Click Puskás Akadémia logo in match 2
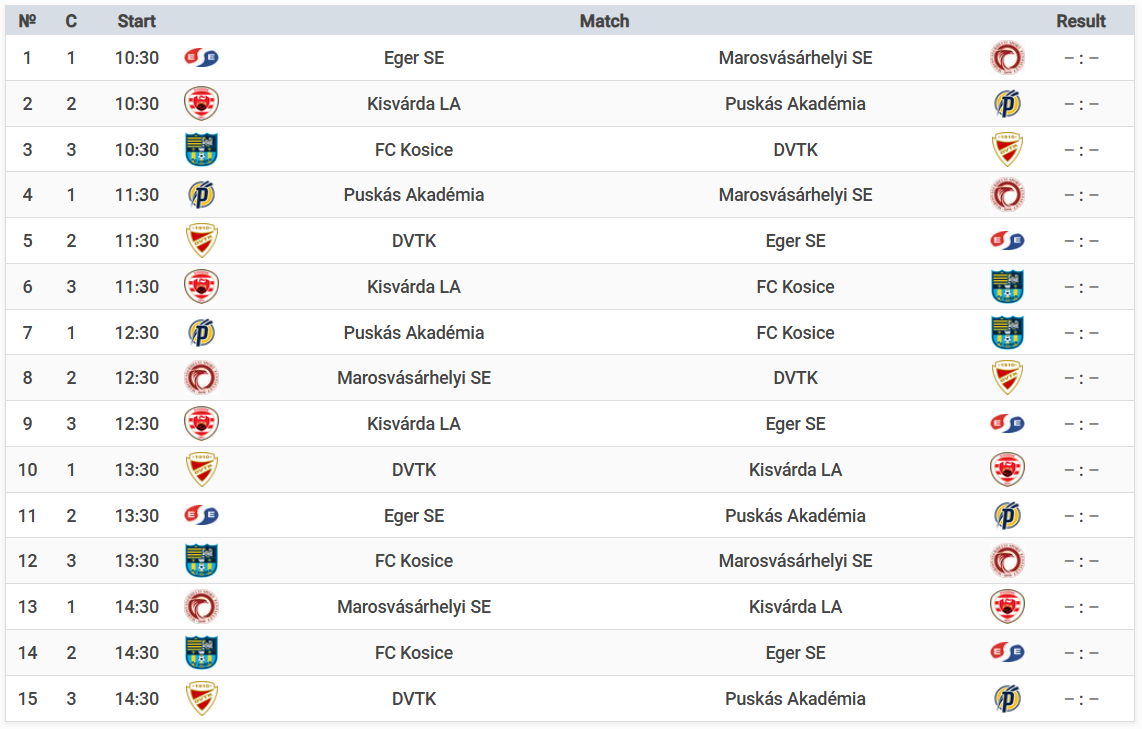The height and width of the screenshot is (729, 1142). tap(1007, 103)
